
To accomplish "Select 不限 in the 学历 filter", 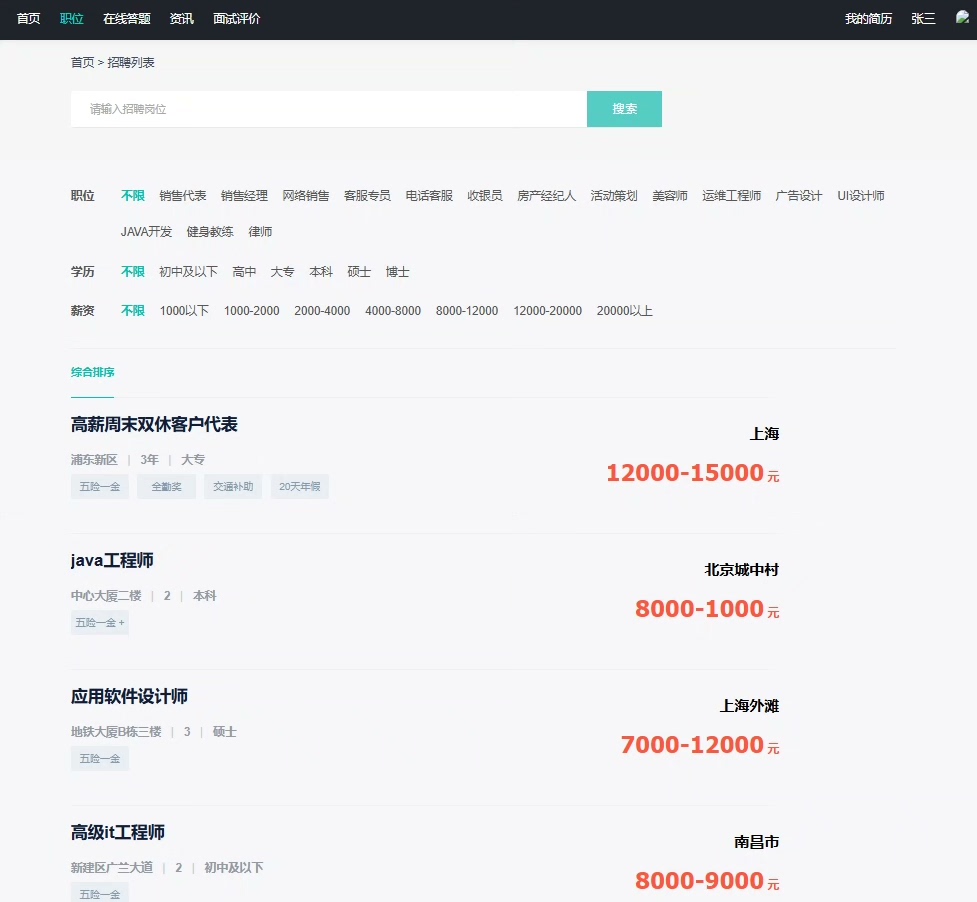I will [x=133, y=272].
